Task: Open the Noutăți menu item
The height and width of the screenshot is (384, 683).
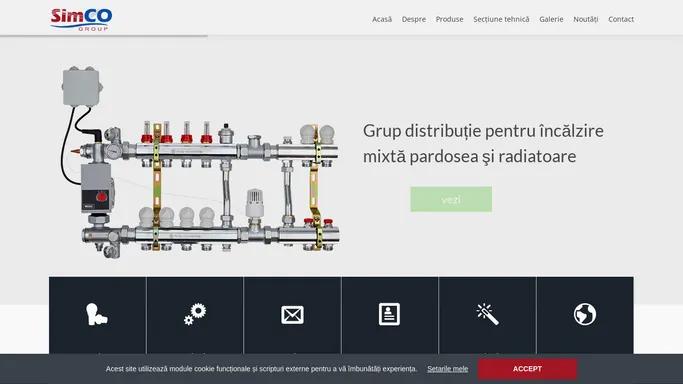Action: 585,19
